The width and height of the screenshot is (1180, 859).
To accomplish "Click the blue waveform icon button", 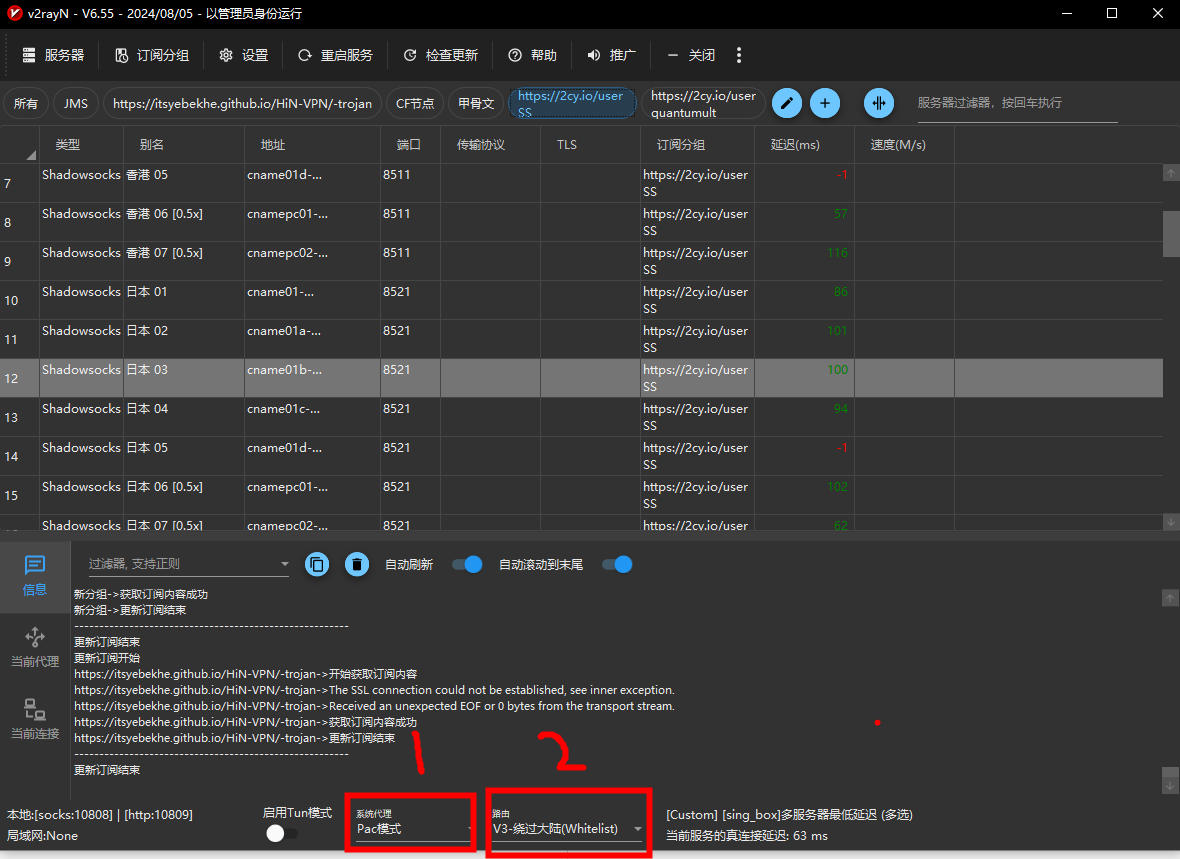I will (879, 103).
